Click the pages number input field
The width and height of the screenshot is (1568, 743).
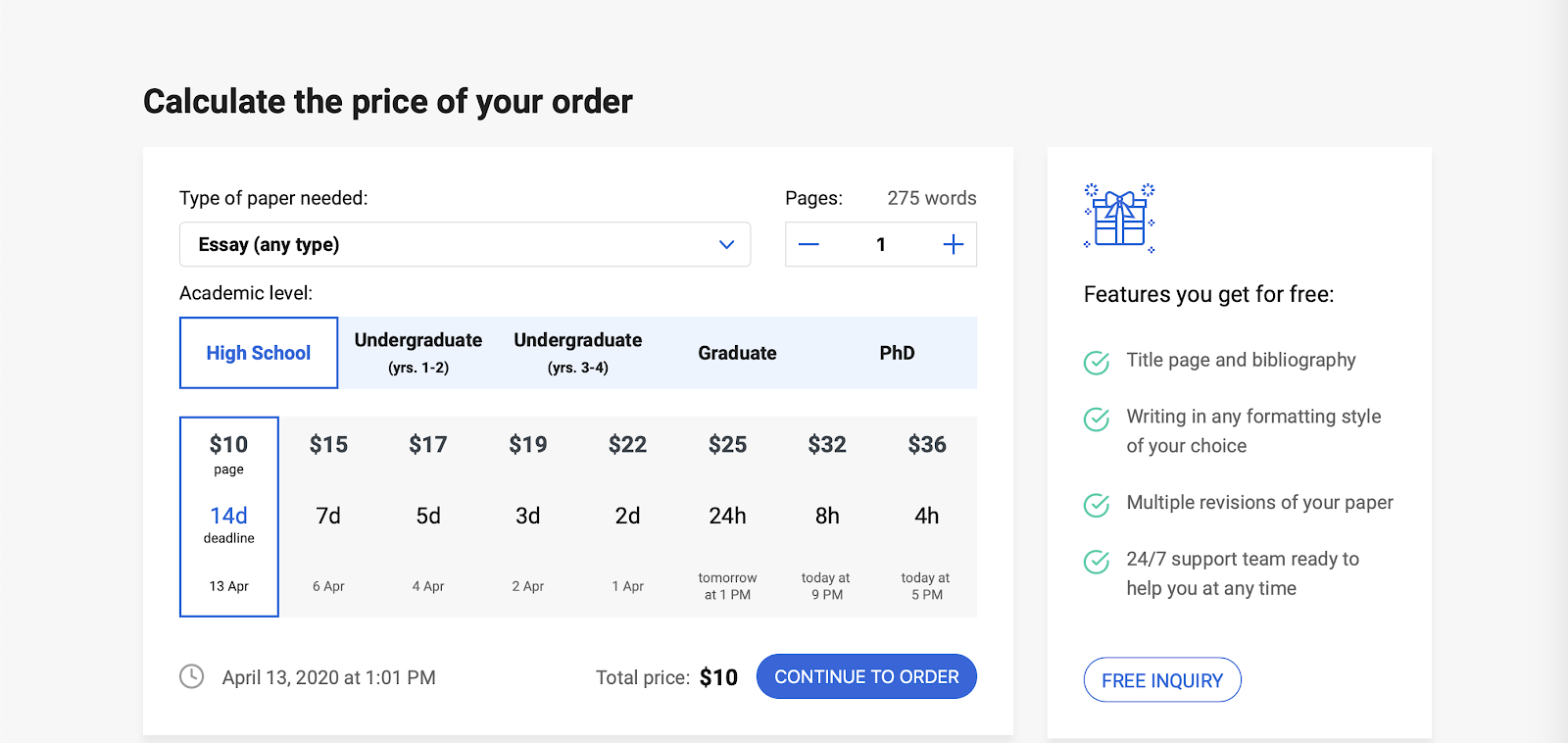pos(880,245)
